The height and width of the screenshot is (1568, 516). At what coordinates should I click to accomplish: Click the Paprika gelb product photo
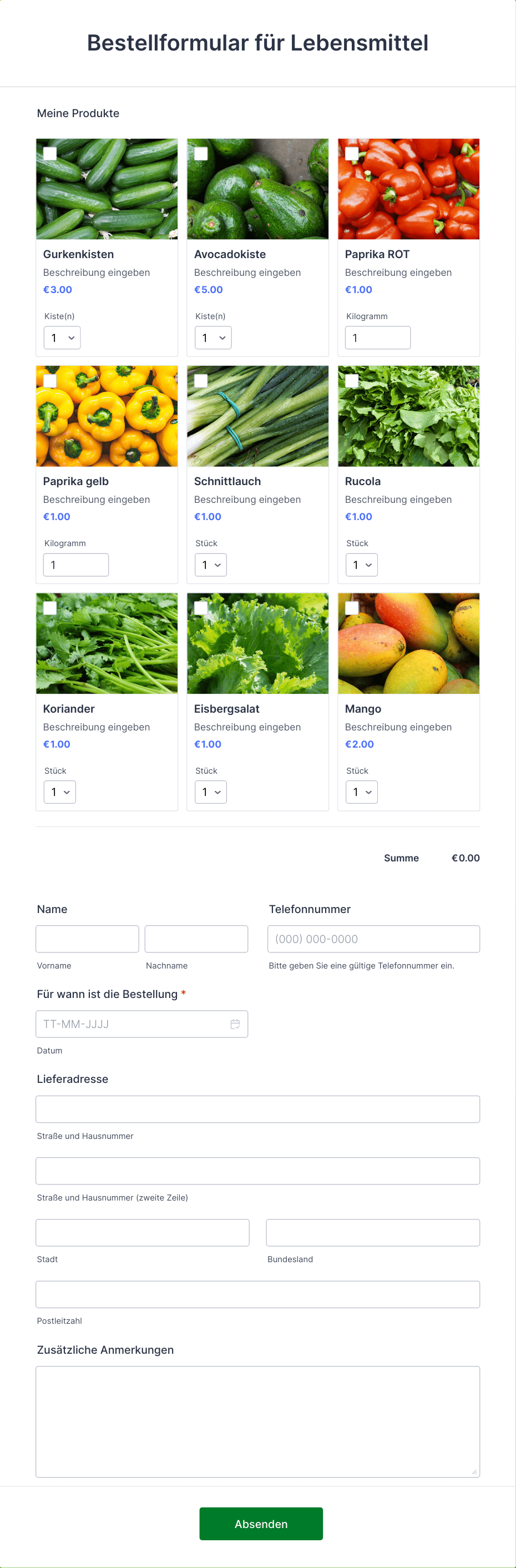(x=107, y=416)
